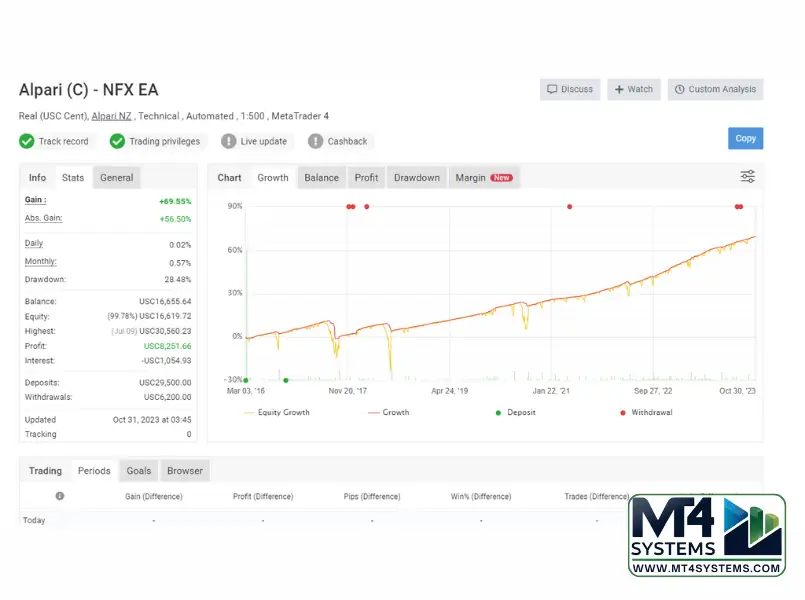Viewport: 805px width, 600px height.
Task: Toggle Equity Growth series in legend
Action: 277,412
